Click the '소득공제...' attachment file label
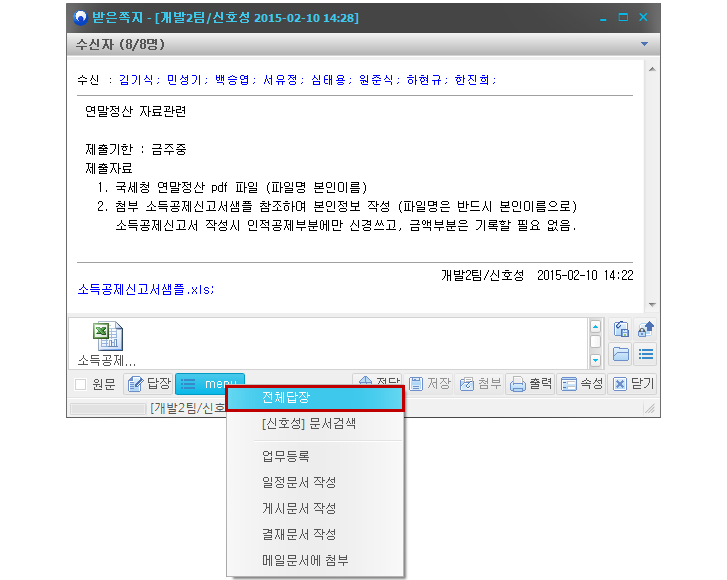The width and height of the screenshot is (727, 580). pos(107,360)
